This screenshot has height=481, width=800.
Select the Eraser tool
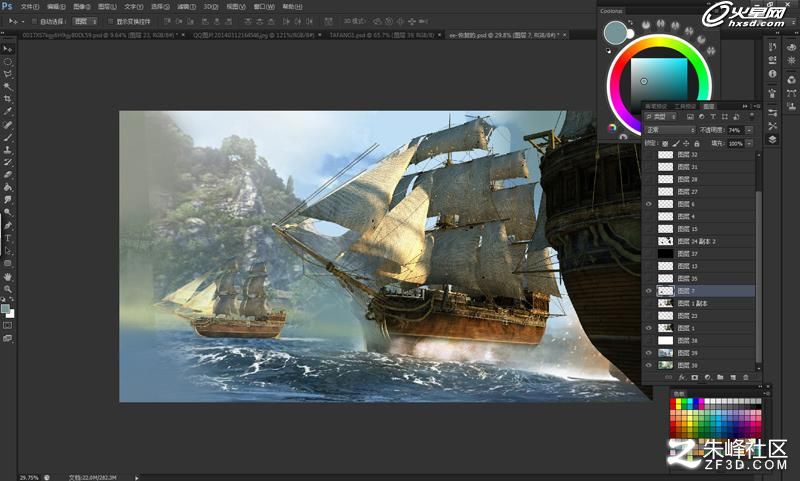click(x=7, y=175)
